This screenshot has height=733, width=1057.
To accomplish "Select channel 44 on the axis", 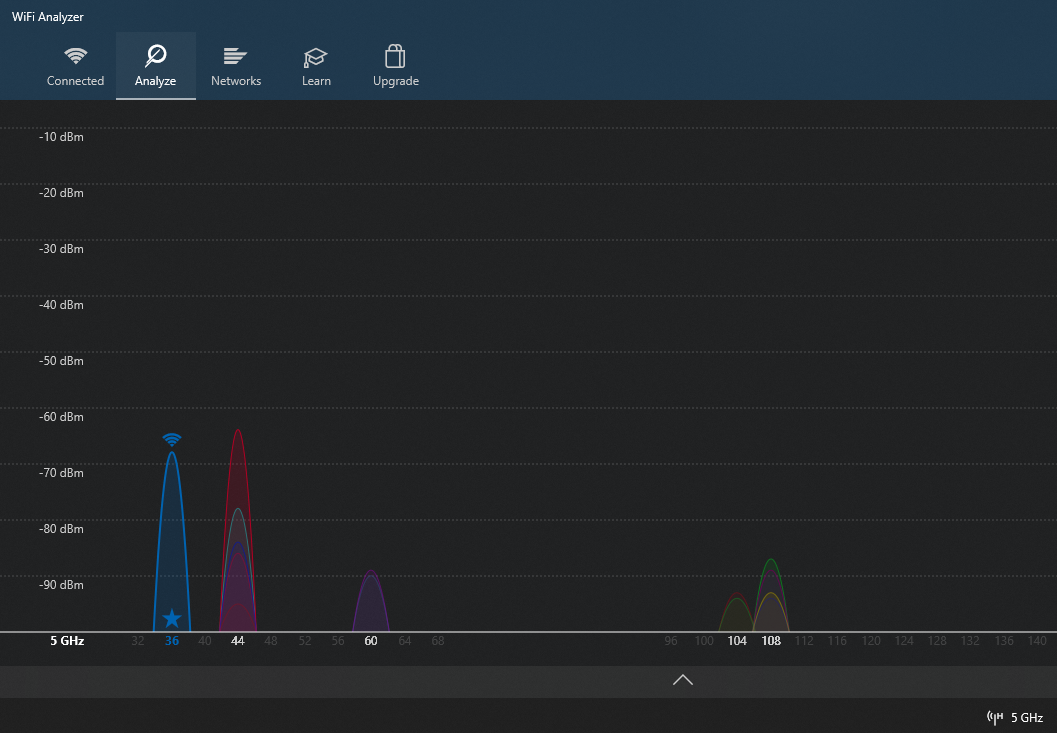I will click(237, 641).
